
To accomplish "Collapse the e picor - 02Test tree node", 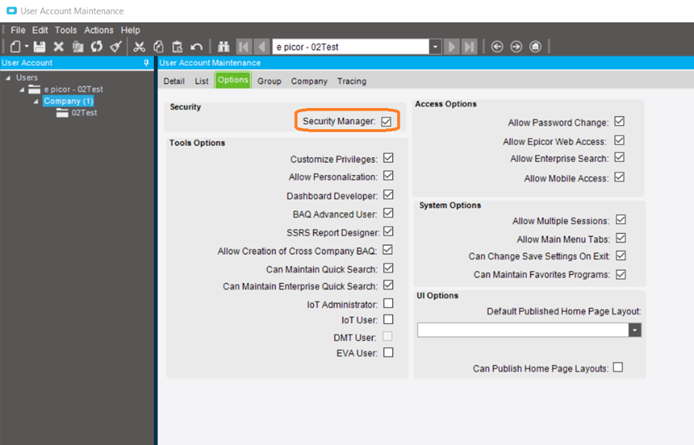I will pos(22,90).
